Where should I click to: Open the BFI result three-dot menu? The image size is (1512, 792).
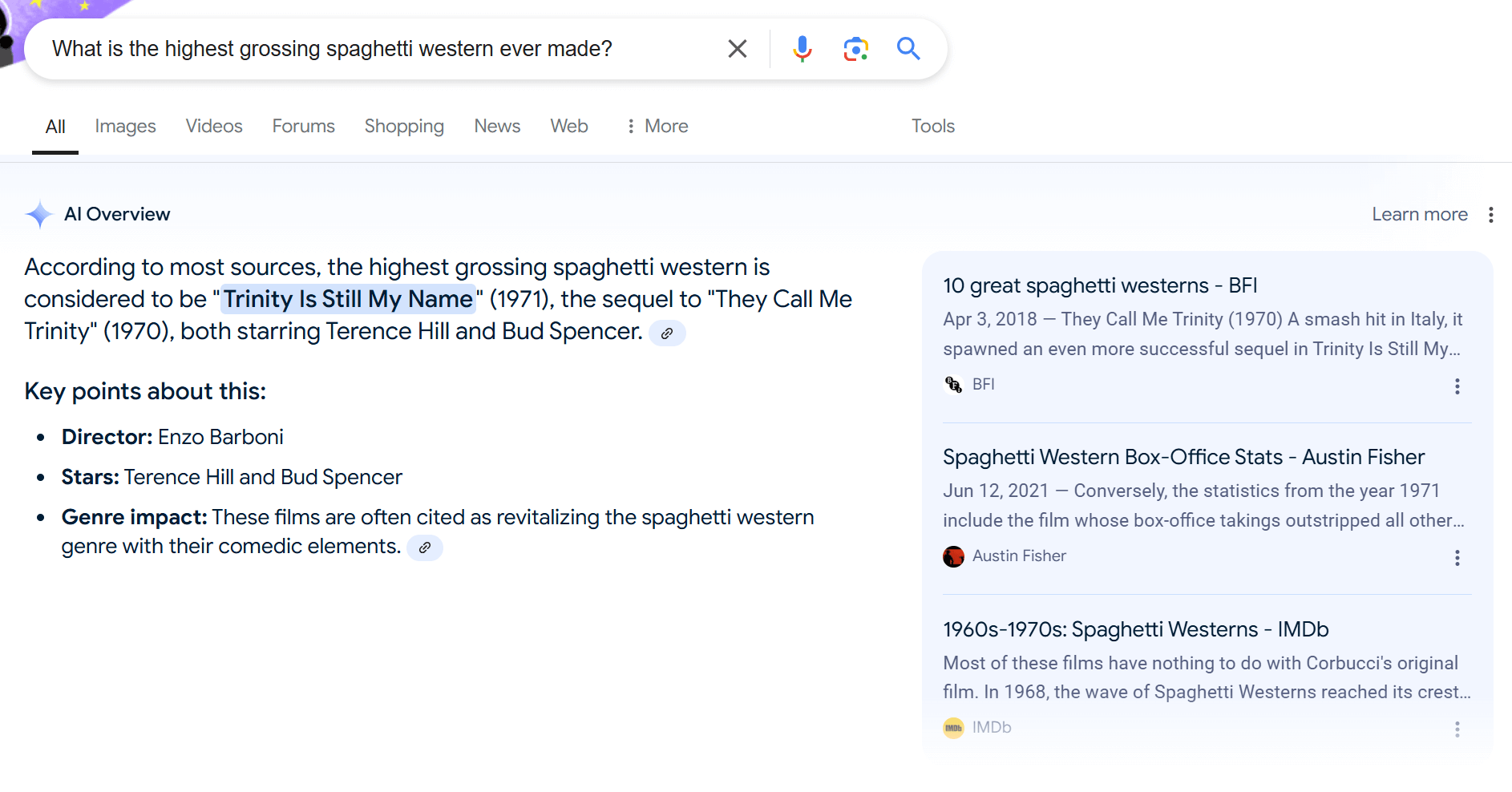[x=1457, y=386]
